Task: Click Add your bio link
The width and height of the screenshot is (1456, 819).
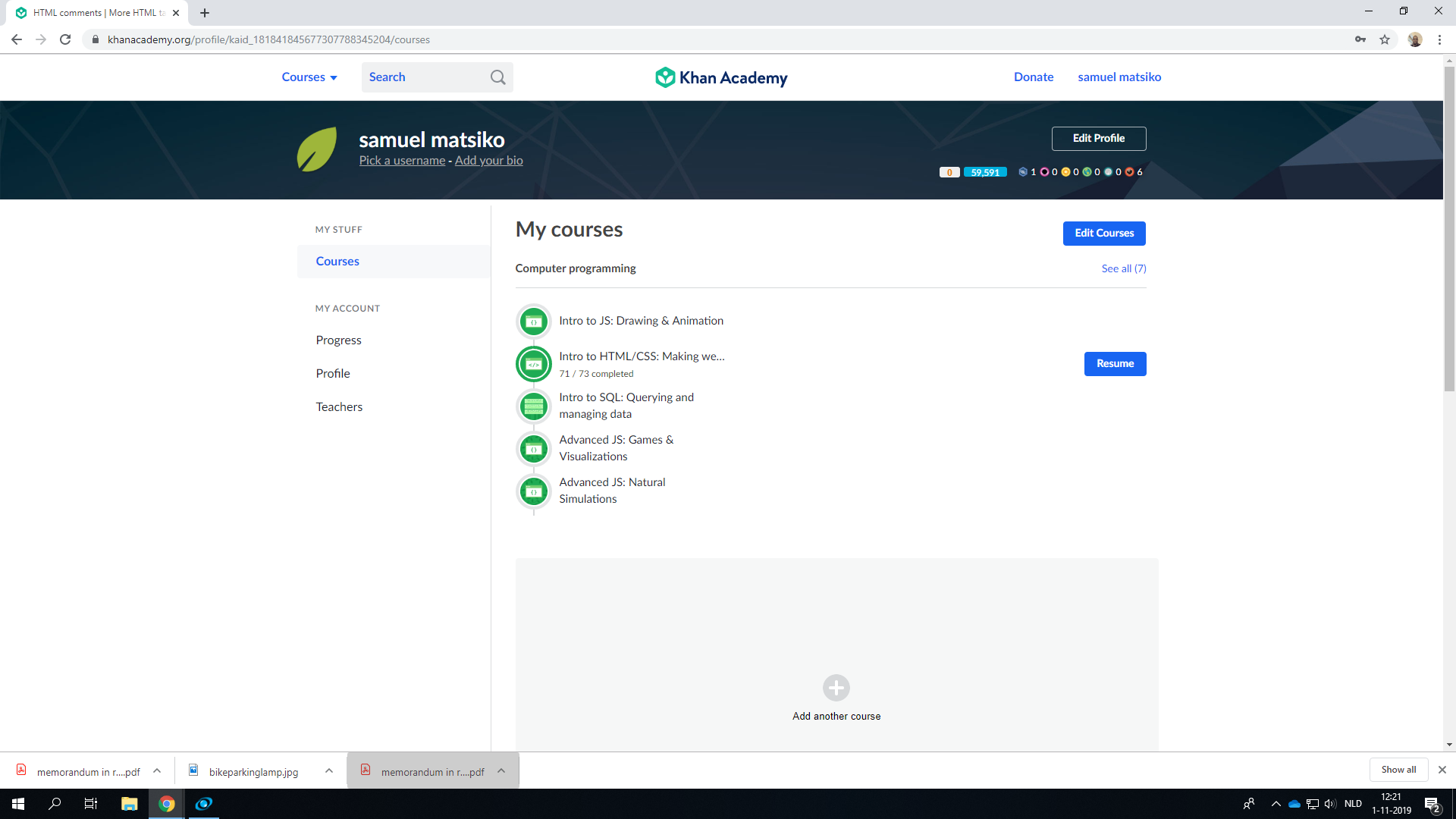Action: [x=489, y=161]
